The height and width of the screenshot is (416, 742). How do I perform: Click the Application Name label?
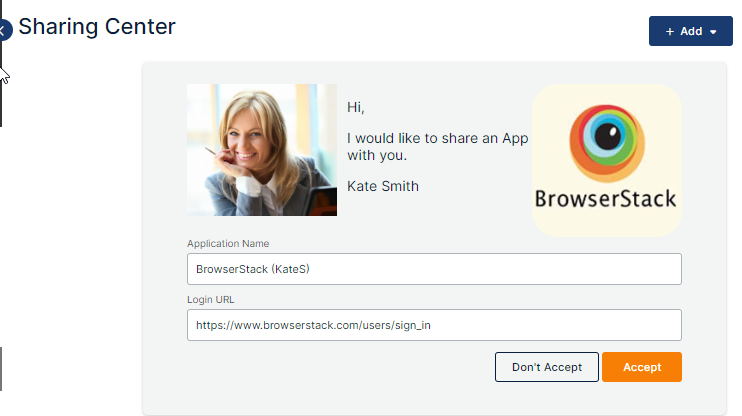click(x=228, y=243)
